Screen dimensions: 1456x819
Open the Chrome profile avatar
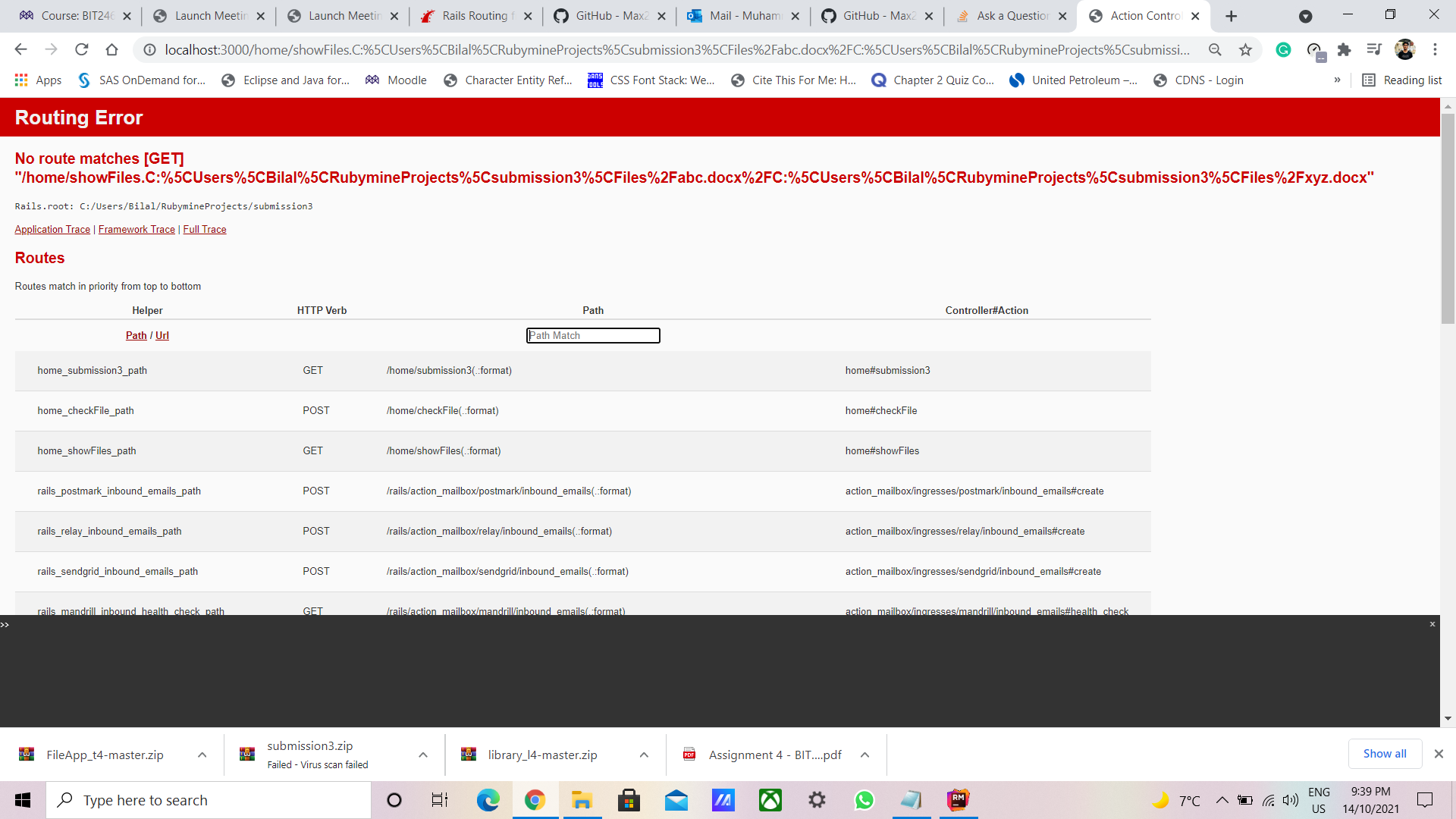[1404, 49]
